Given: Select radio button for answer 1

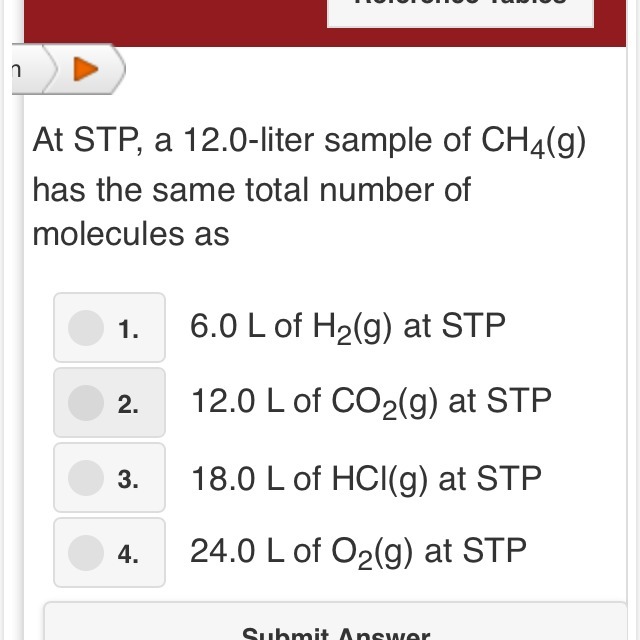Looking at the screenshot, I should click(x=86, y=327).
